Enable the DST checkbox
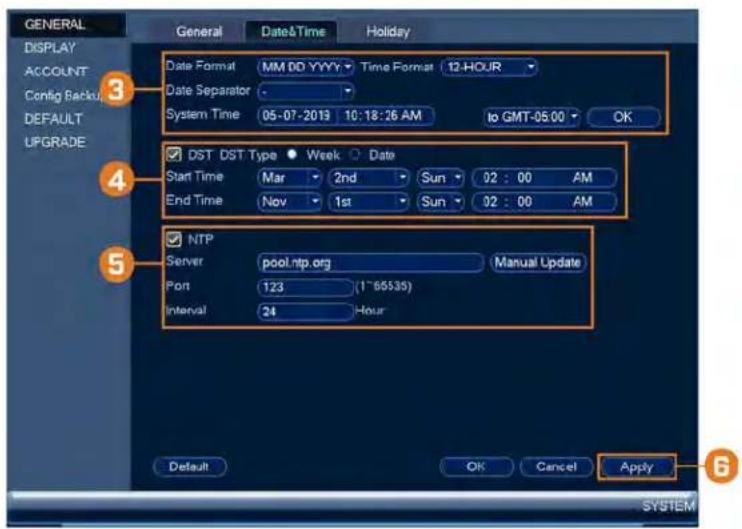The height and width of the screenshot is (529, 742). (x=174, y=154)
